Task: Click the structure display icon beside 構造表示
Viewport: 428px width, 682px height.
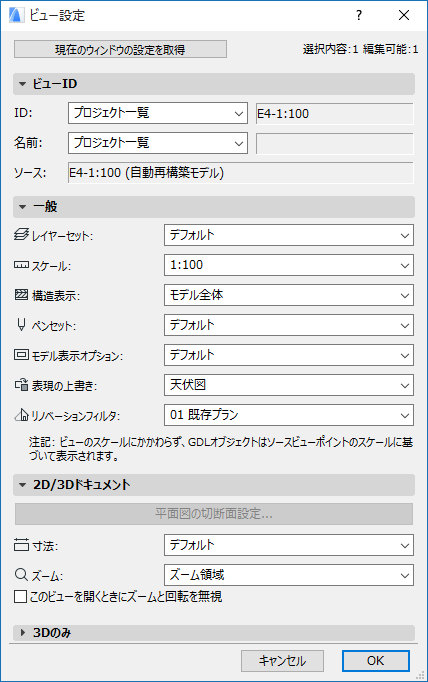Action: pos(21,295)
